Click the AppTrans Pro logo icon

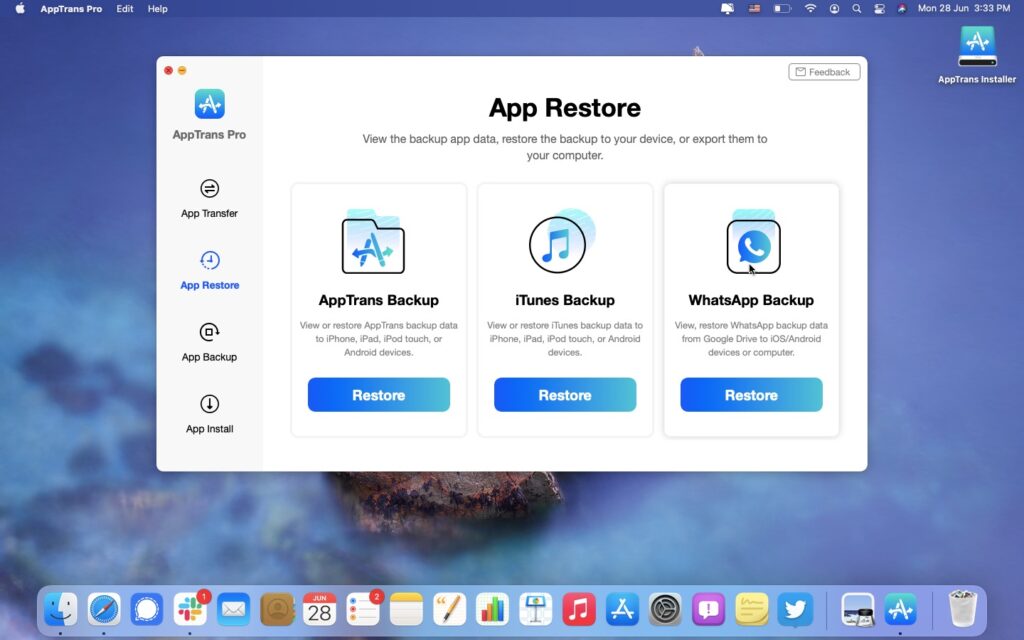[x=209, y=103]
